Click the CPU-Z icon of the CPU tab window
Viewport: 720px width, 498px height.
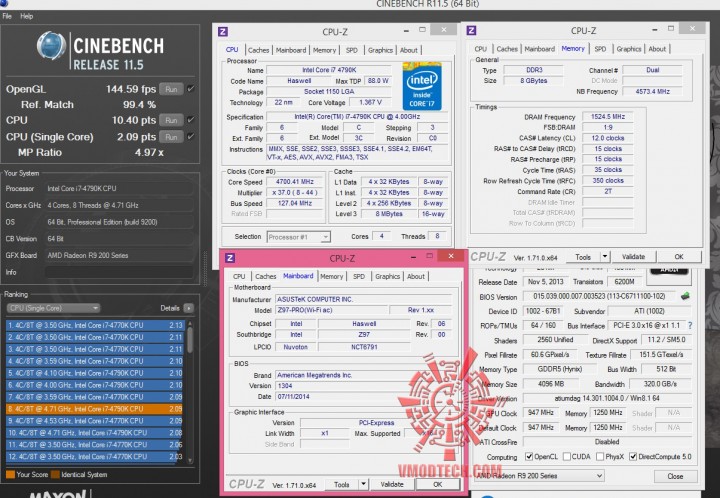click(x=223, y=32)
